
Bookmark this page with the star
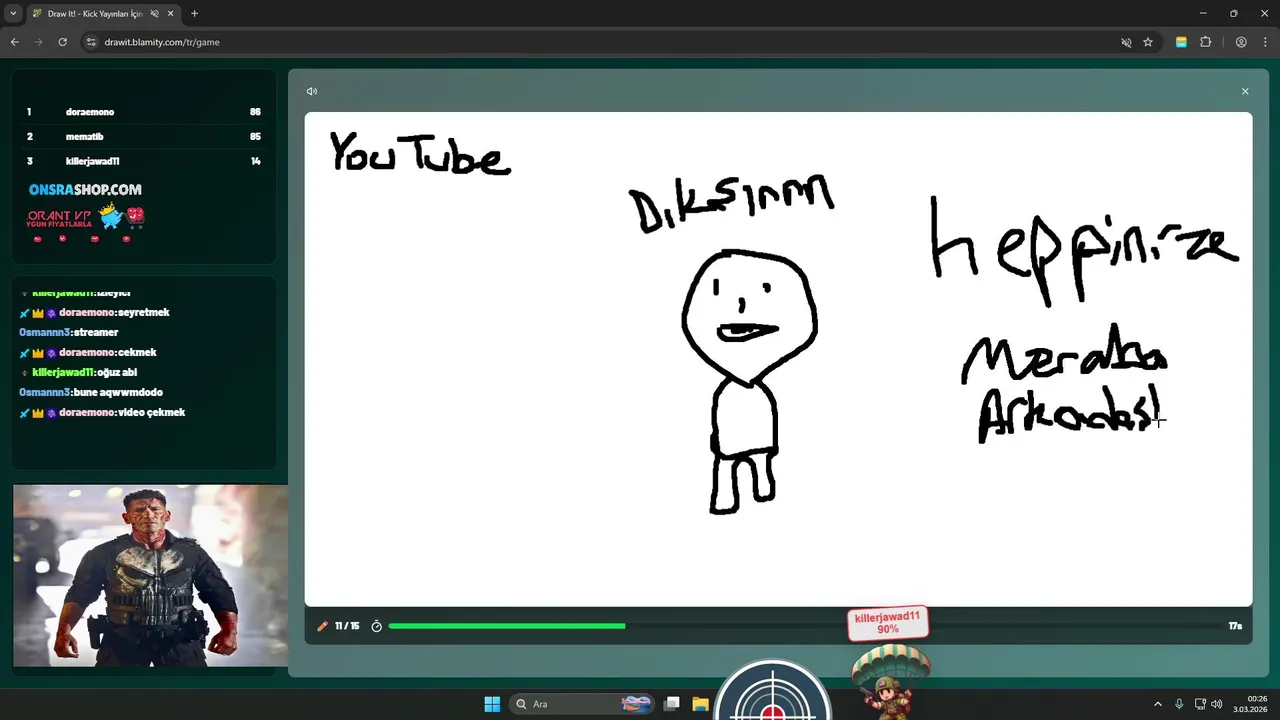pyautogui.click(x=1148, y=42)
